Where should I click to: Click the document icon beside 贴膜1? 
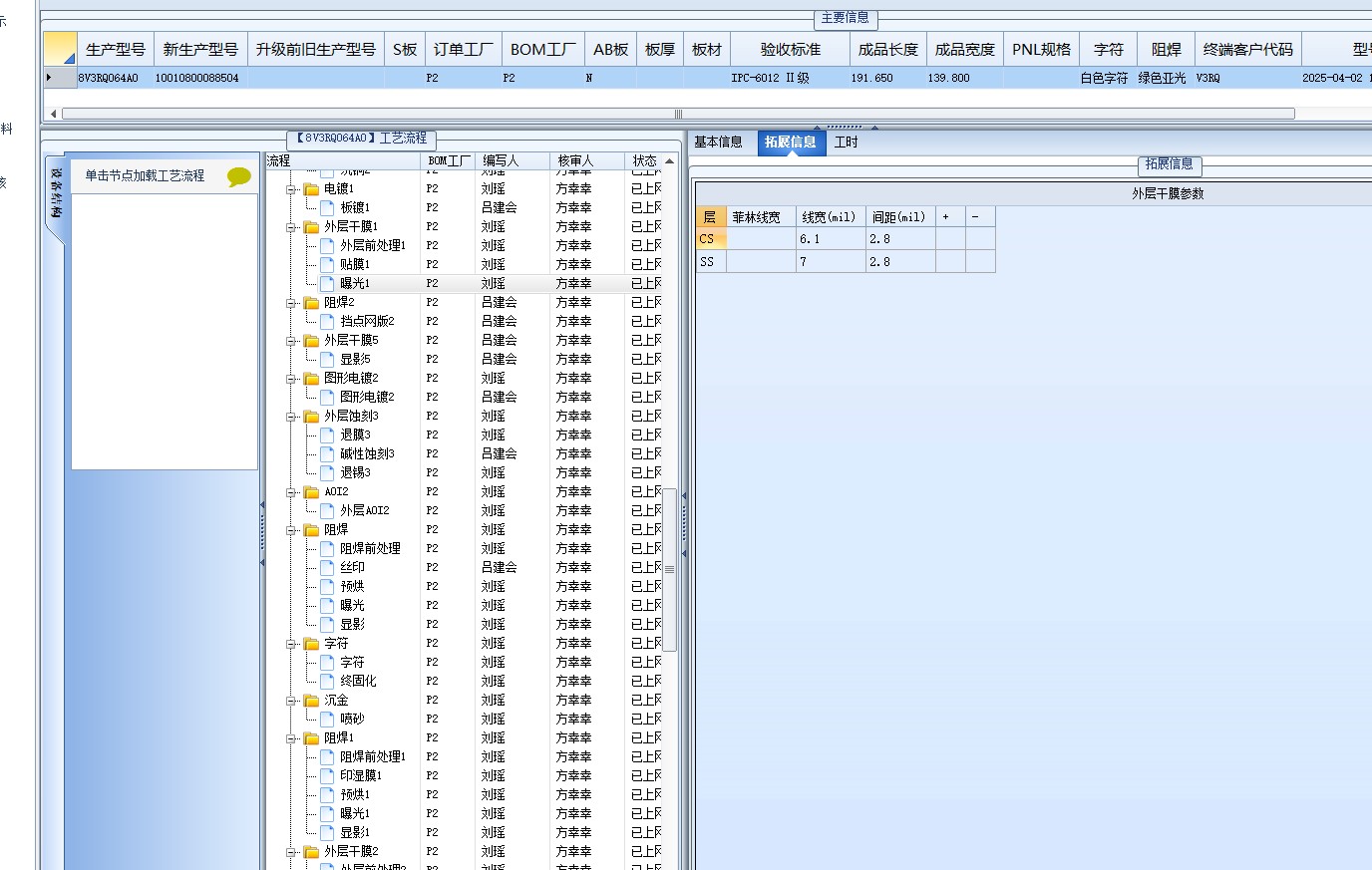tap(327, 264)
